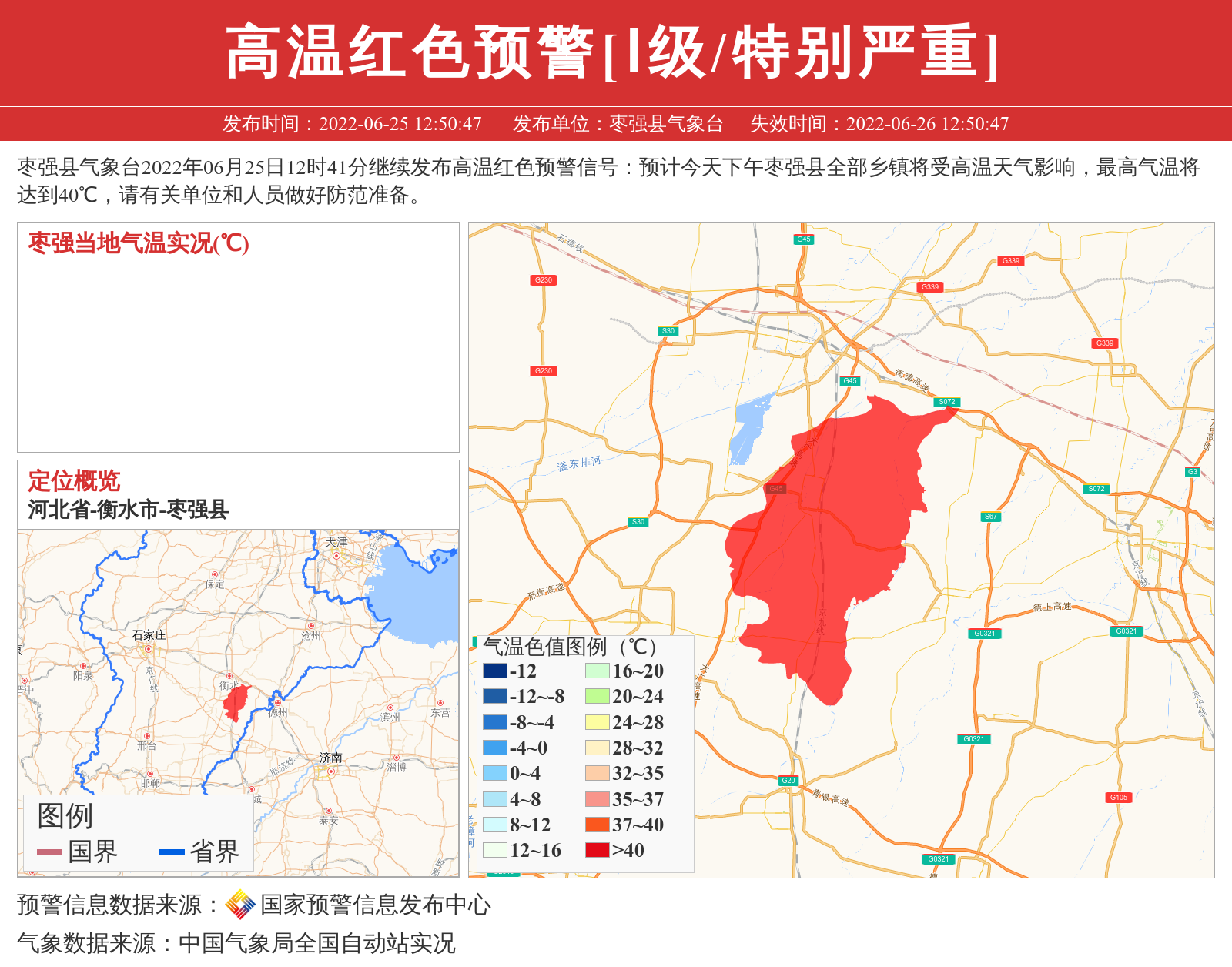
Task: Click the 沧州 city marker
Action: tap(311, 627)
